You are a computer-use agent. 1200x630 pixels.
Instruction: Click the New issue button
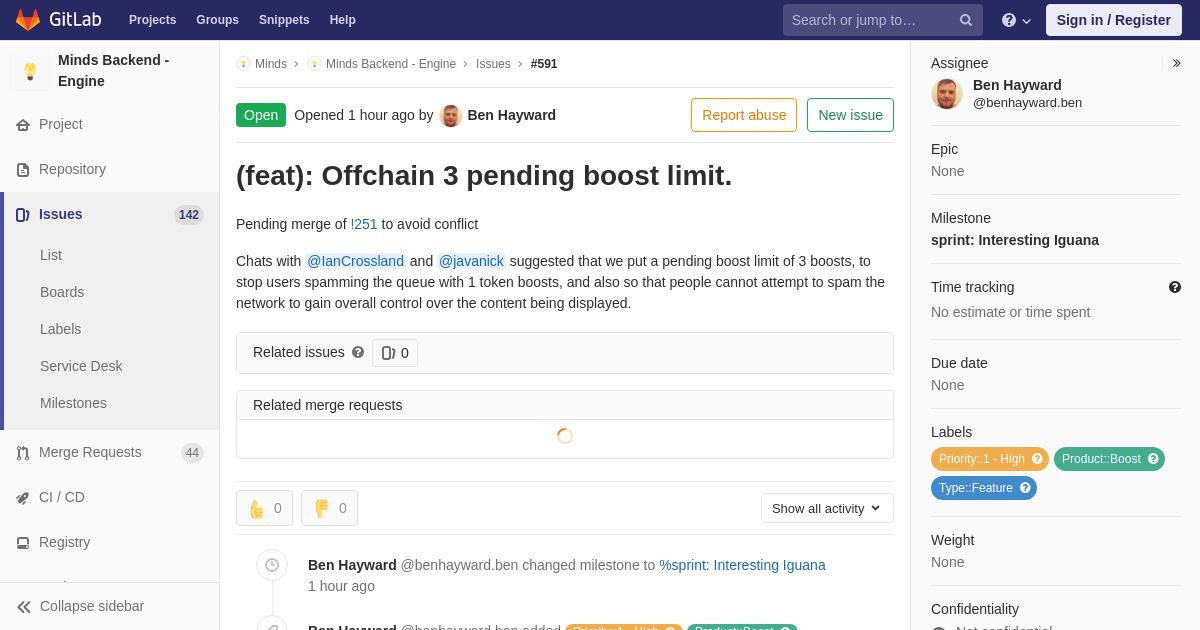[x=850, y=115]
